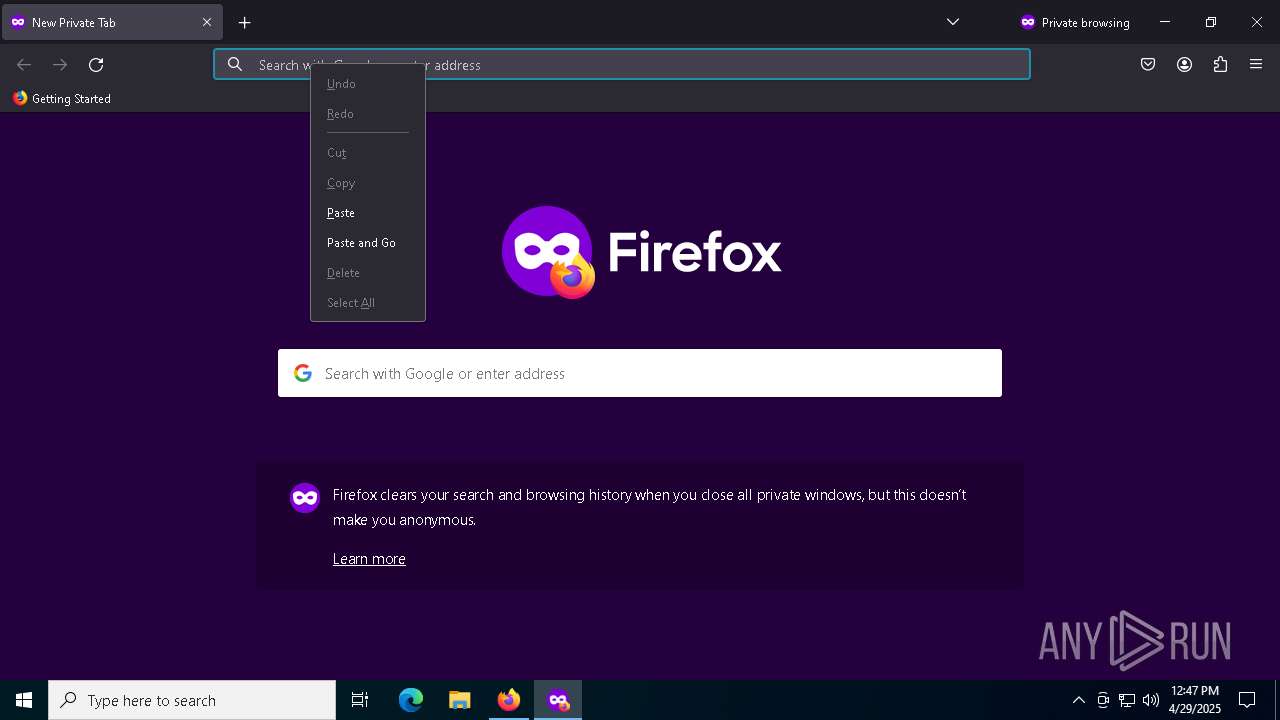Open Save to Pocket icon
Screen dimensions: 1280x720
pos(1148,65)
